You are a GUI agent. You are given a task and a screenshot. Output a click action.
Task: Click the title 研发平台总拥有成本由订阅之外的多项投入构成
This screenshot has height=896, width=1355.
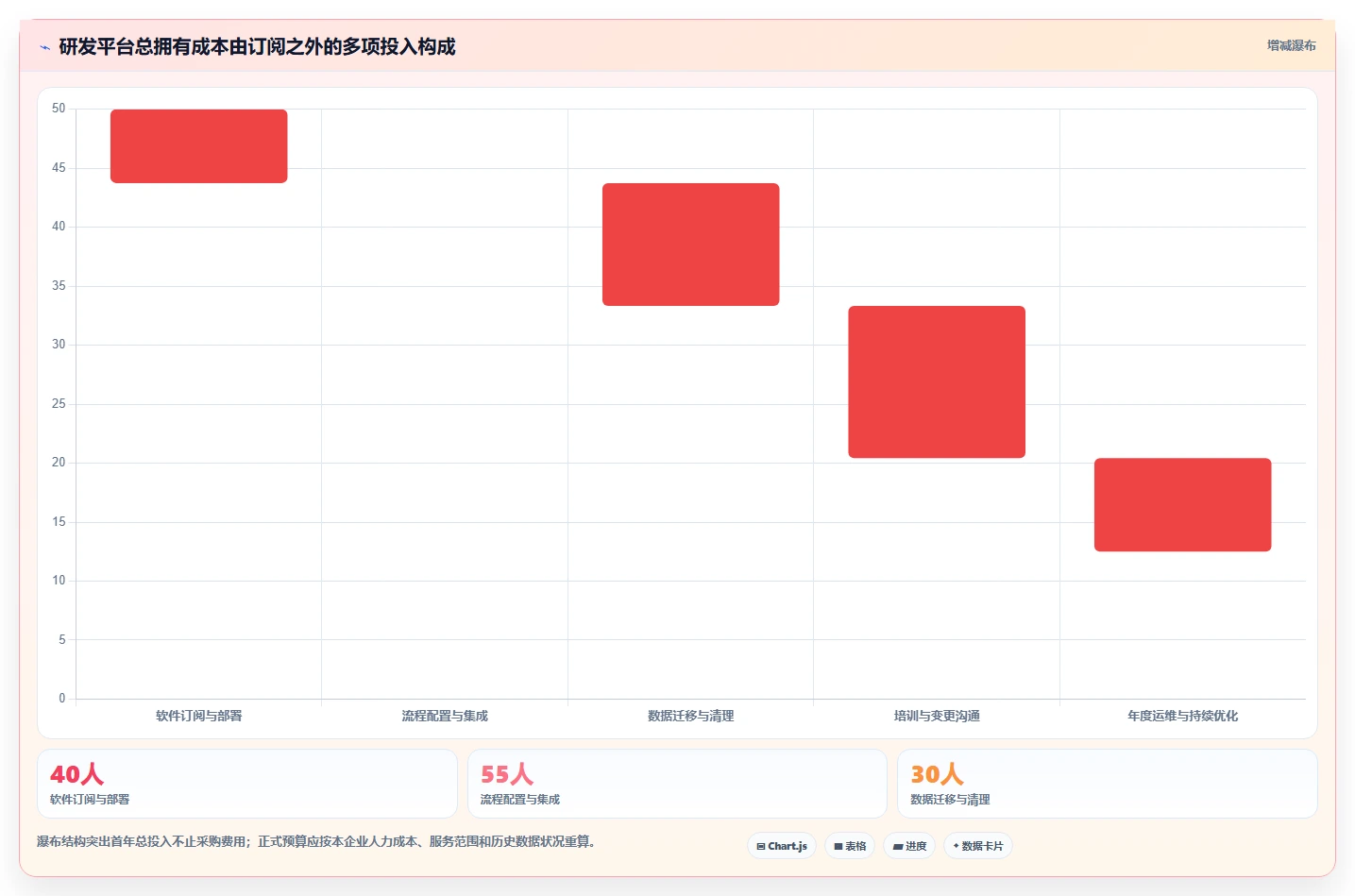257,46
